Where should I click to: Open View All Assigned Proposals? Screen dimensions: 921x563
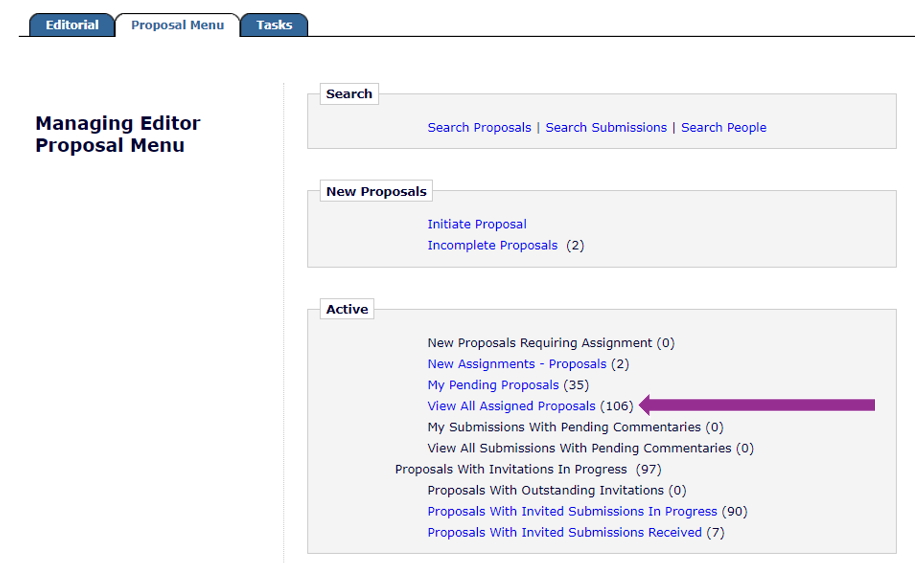[x=511, y=406]
